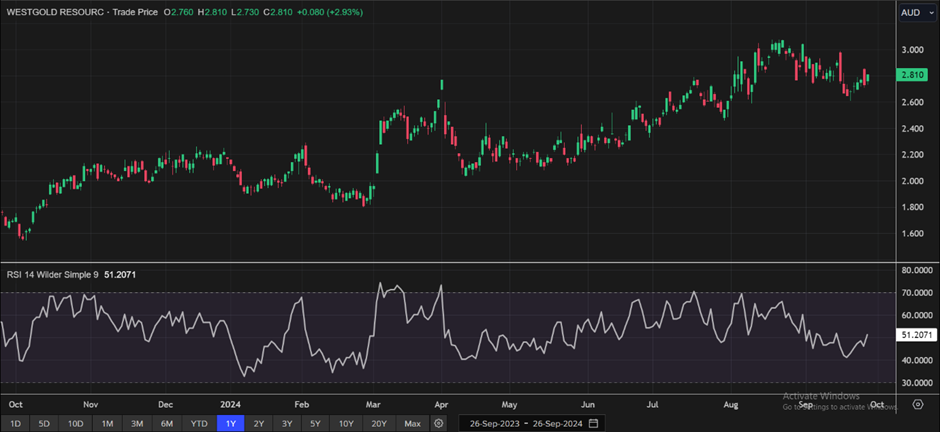Switch to the 20Y range

pos(379,423)
